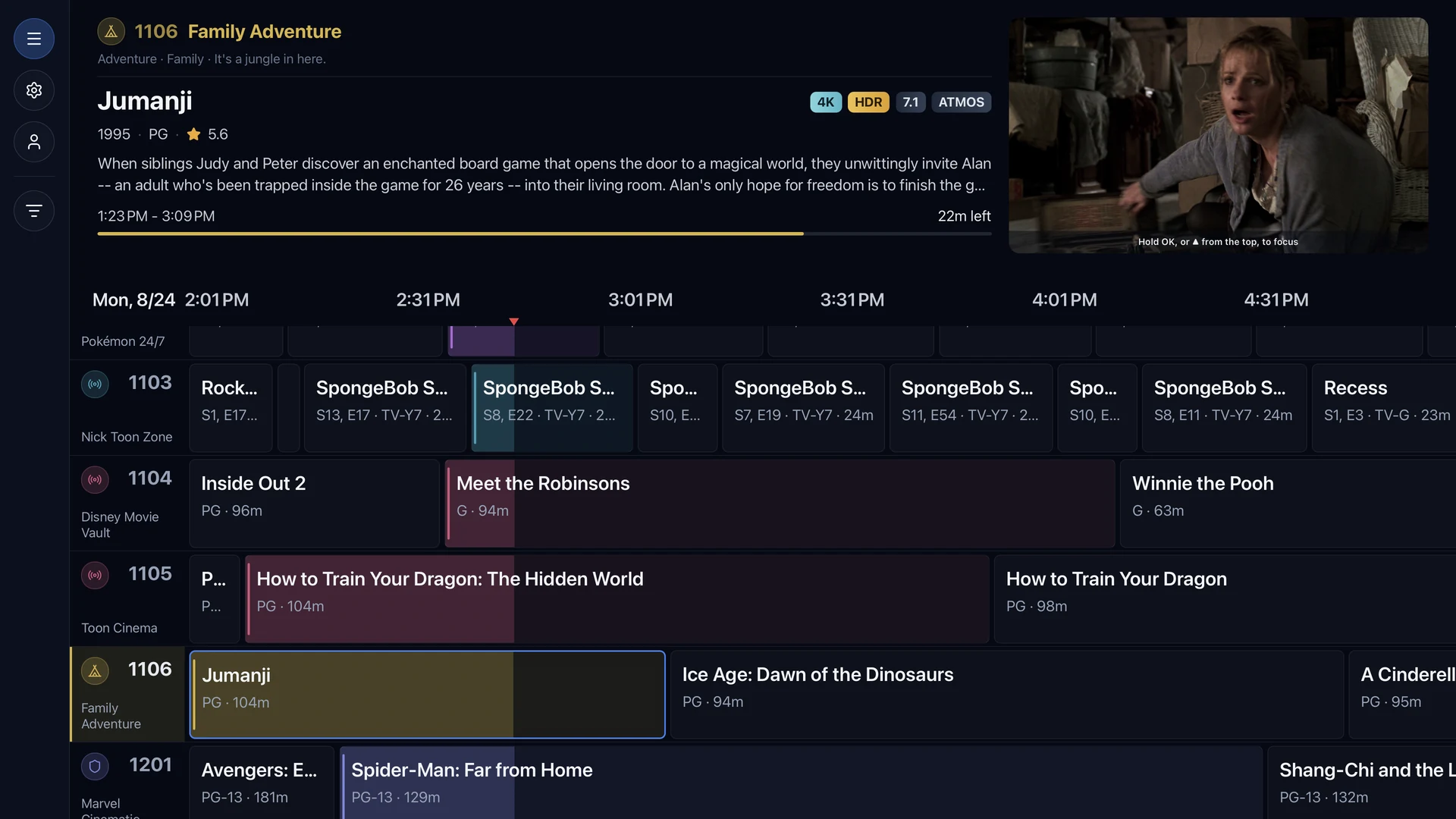Image resolution: width=1456 pixels, height=819 pixels.
Task: Select How to Train Your Dragon: Hidden World
Action: (617, 599)
